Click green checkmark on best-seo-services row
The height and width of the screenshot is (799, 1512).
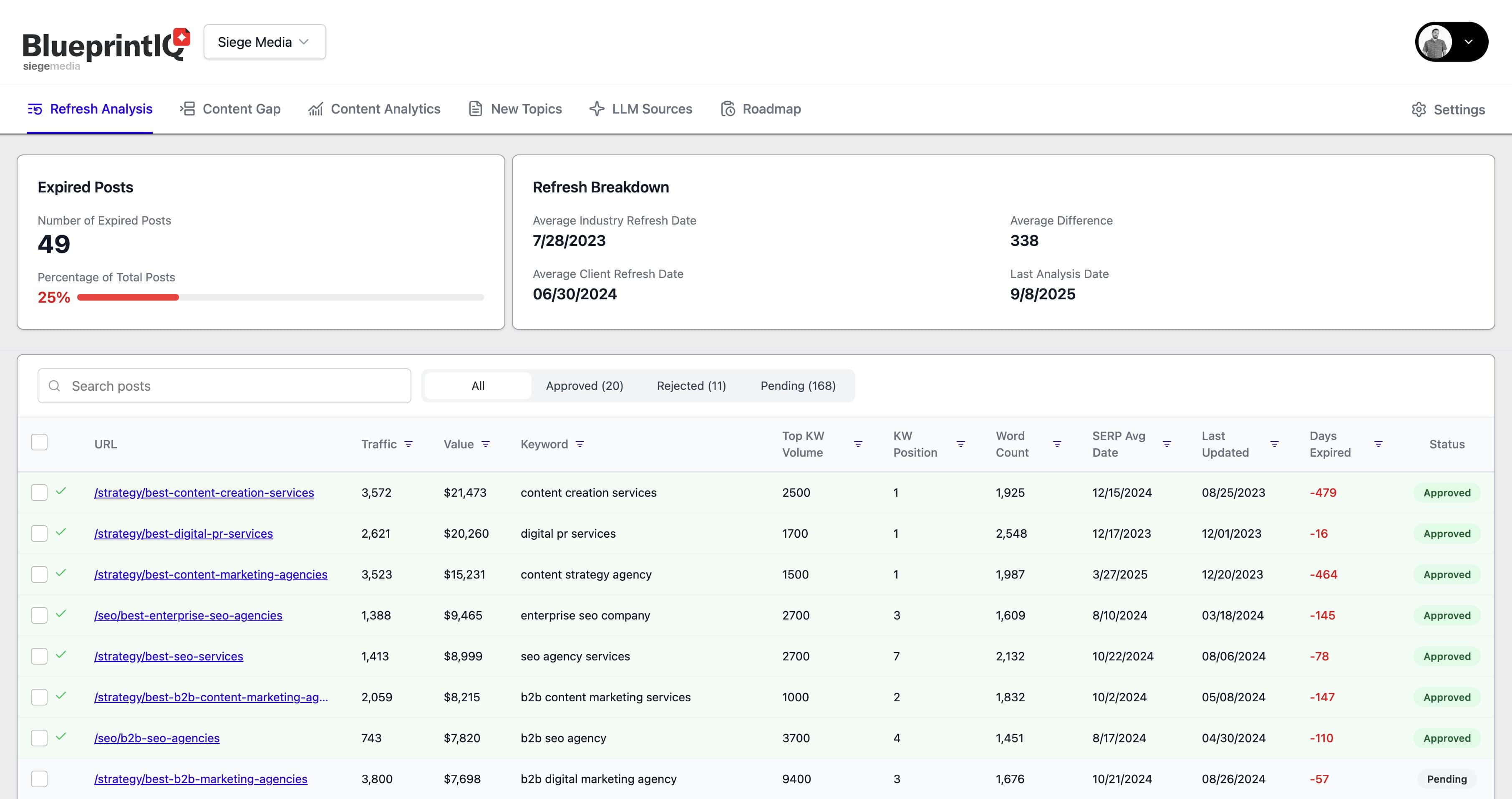pos(61,655)
